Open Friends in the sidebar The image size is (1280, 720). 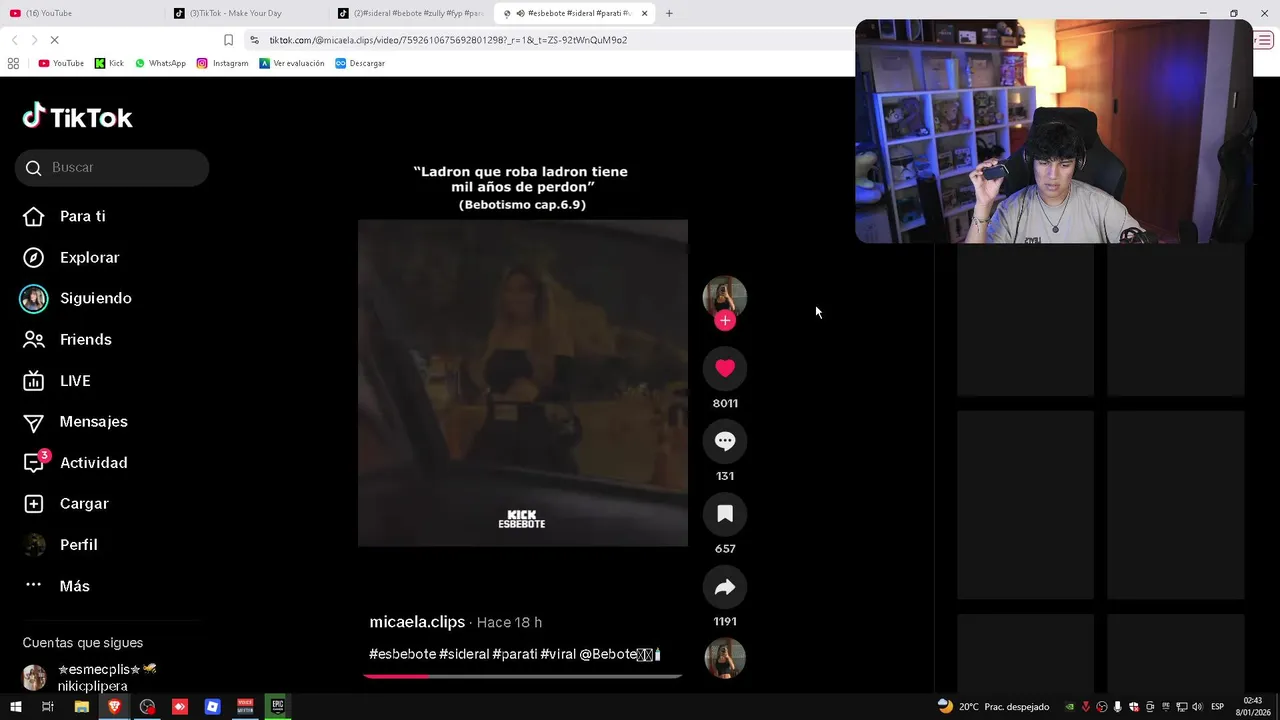(x=85, y=339)
